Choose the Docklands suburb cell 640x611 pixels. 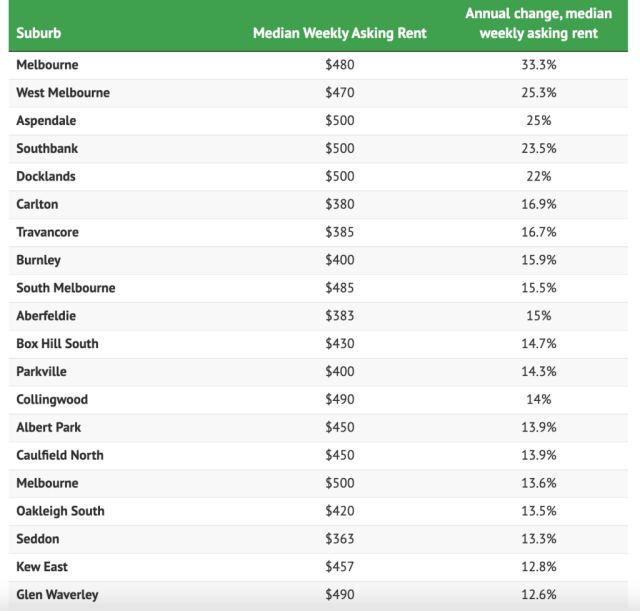click(x=46, y=177)
